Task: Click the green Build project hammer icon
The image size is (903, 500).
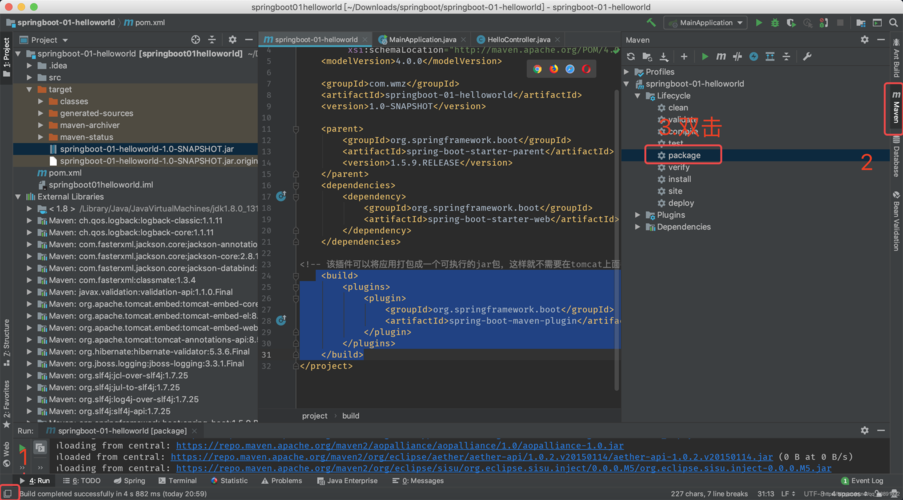Action: (x=651, y=22)
